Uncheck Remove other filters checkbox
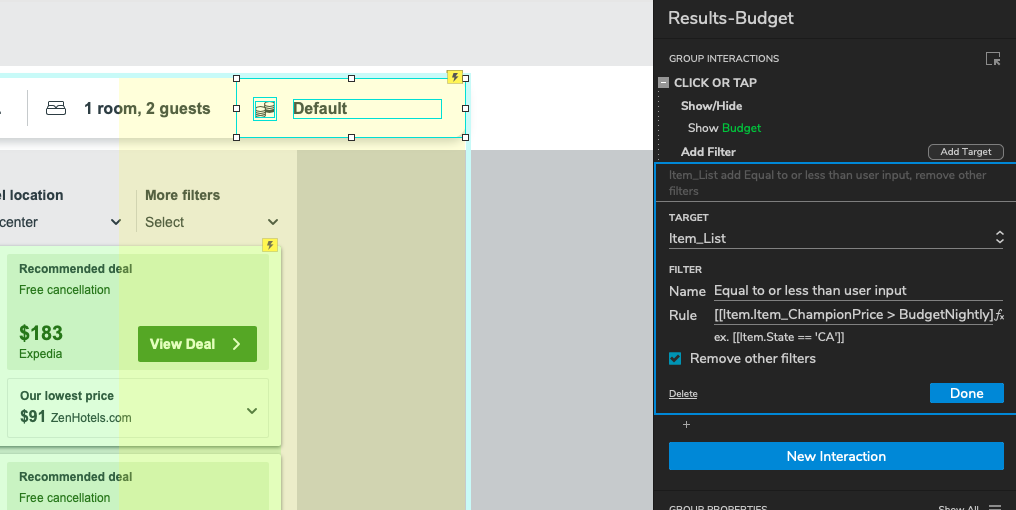 pyautogui.click(x=676, y=358)
